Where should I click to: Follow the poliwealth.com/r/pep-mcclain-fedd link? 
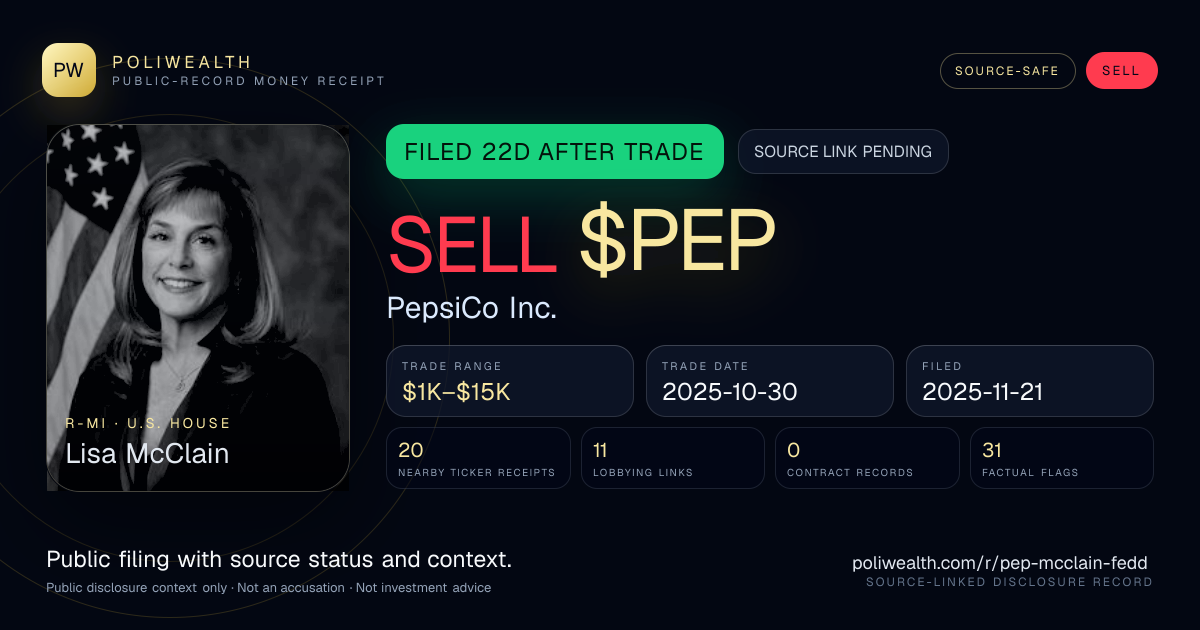(x=1000, y=563)
